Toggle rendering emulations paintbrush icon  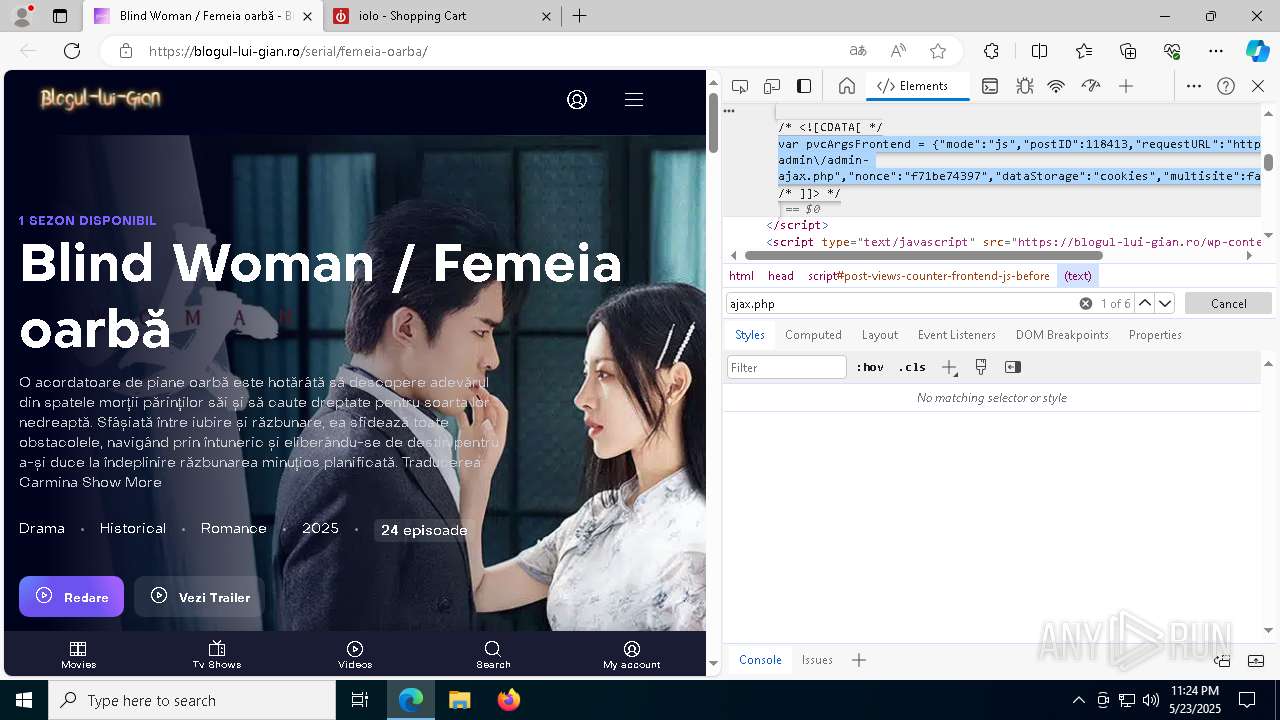(981, 367)
